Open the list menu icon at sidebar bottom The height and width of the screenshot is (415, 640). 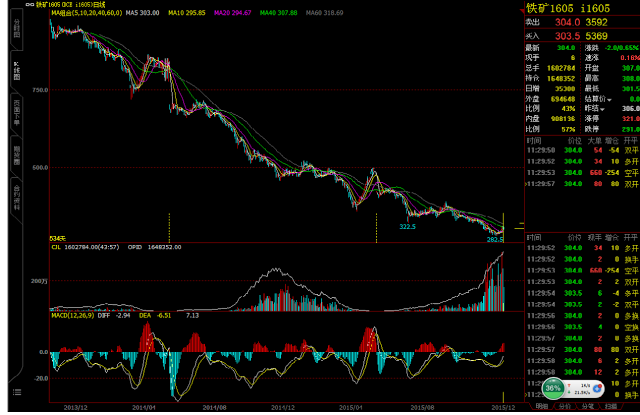click(17, 392)
